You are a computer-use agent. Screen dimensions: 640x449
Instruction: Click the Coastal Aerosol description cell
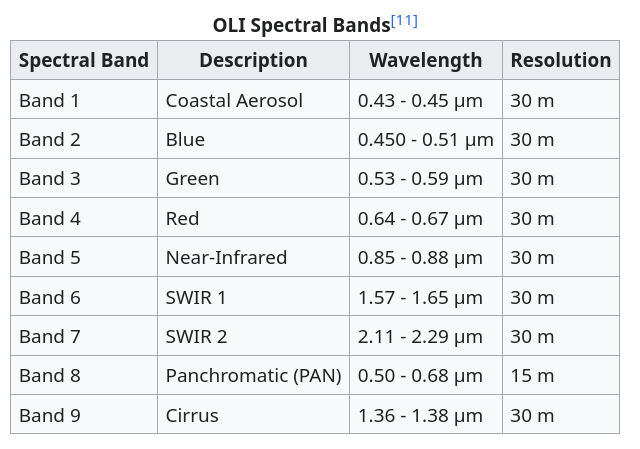[x=234, y=100]
